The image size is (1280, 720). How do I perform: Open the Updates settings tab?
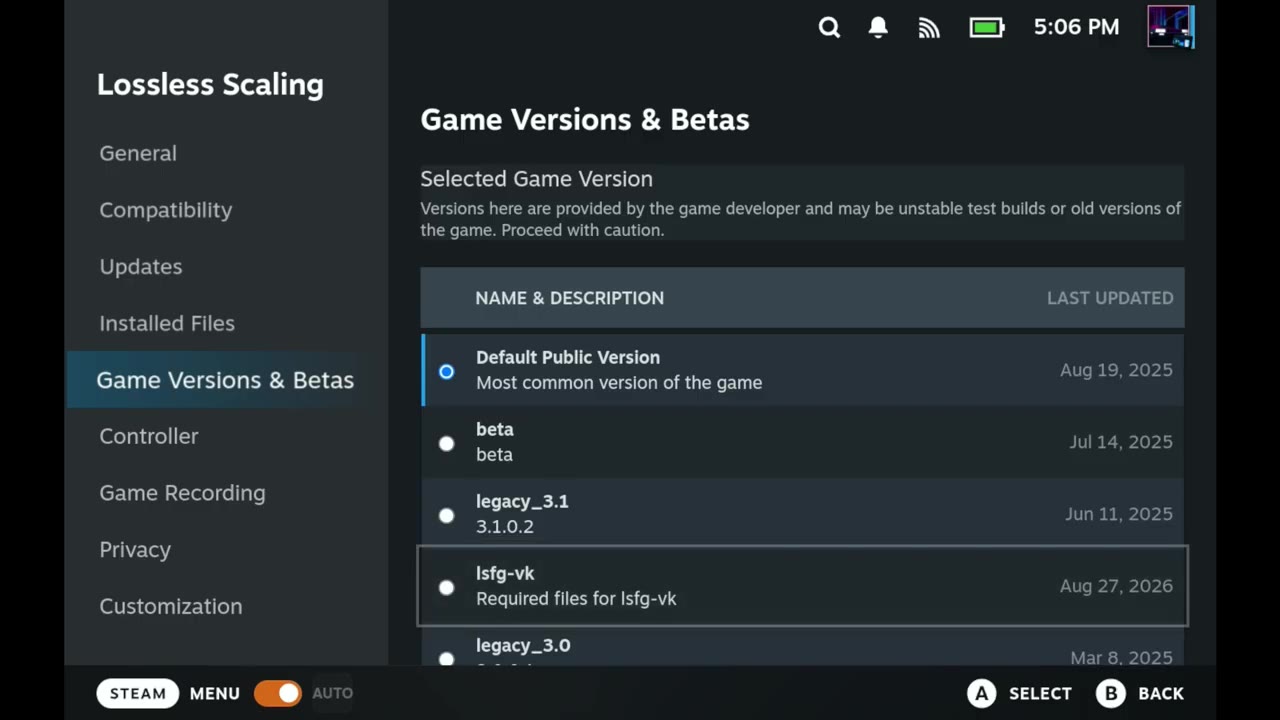coord(141,267)
